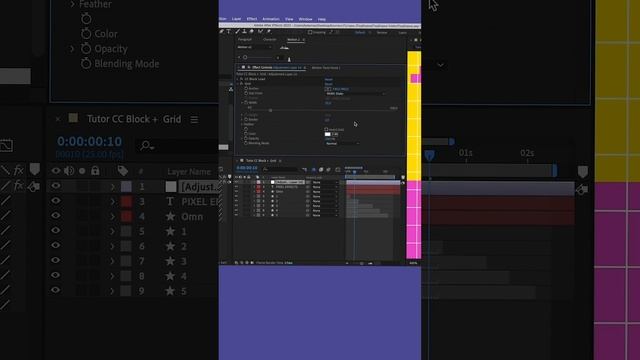Choose the Review workspace in center window
Screen dimensions: 640x360
click(382, 32)
